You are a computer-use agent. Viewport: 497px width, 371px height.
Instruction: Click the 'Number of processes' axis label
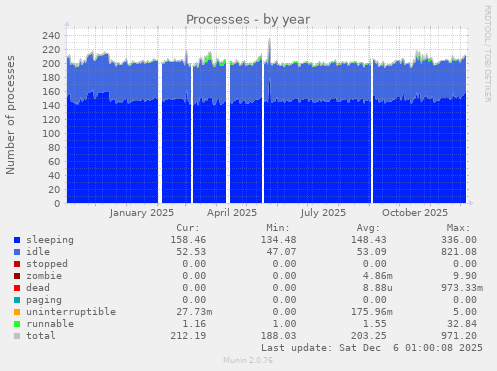[x=10, y=115]
